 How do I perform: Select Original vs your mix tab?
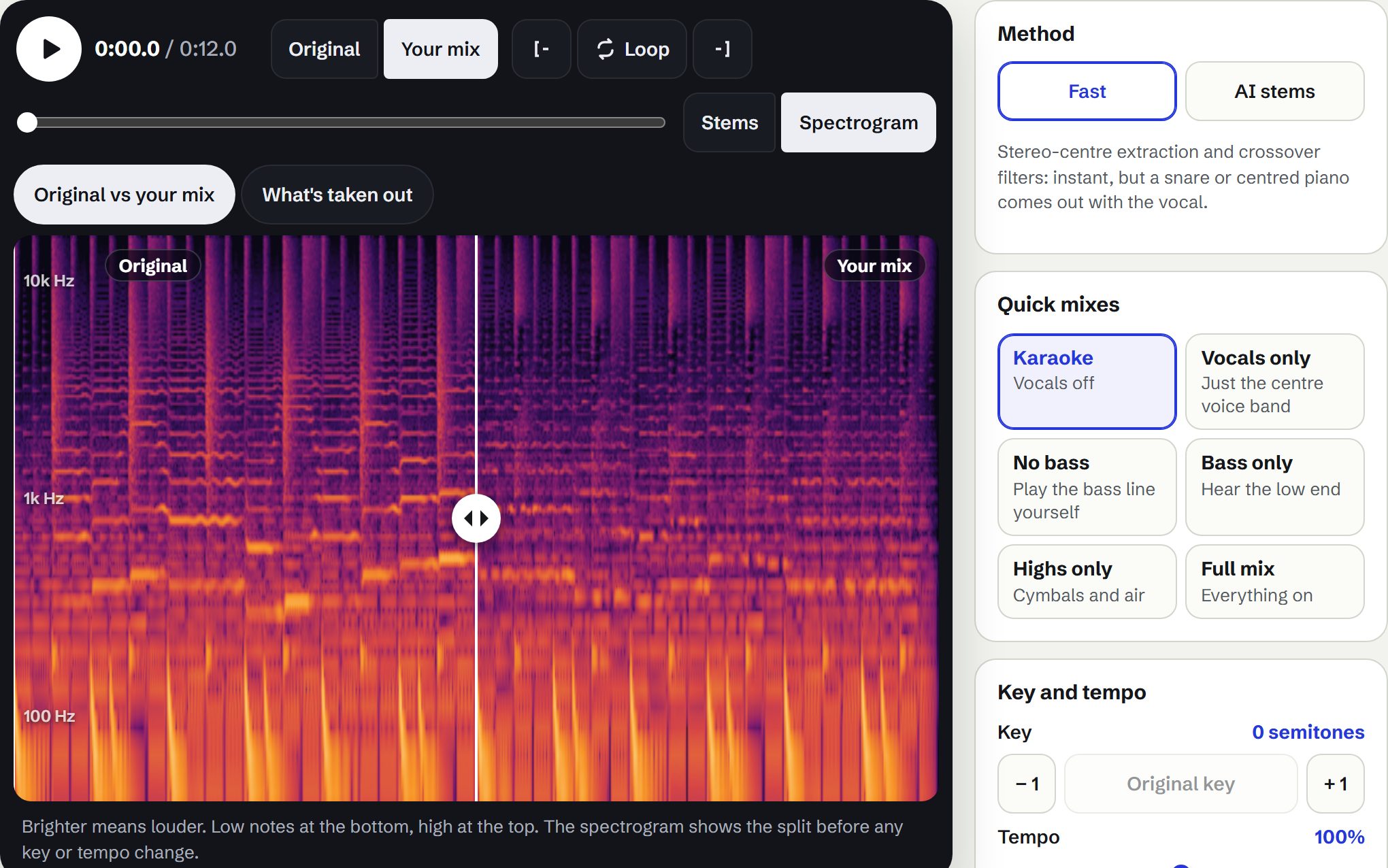coord(125,195)
